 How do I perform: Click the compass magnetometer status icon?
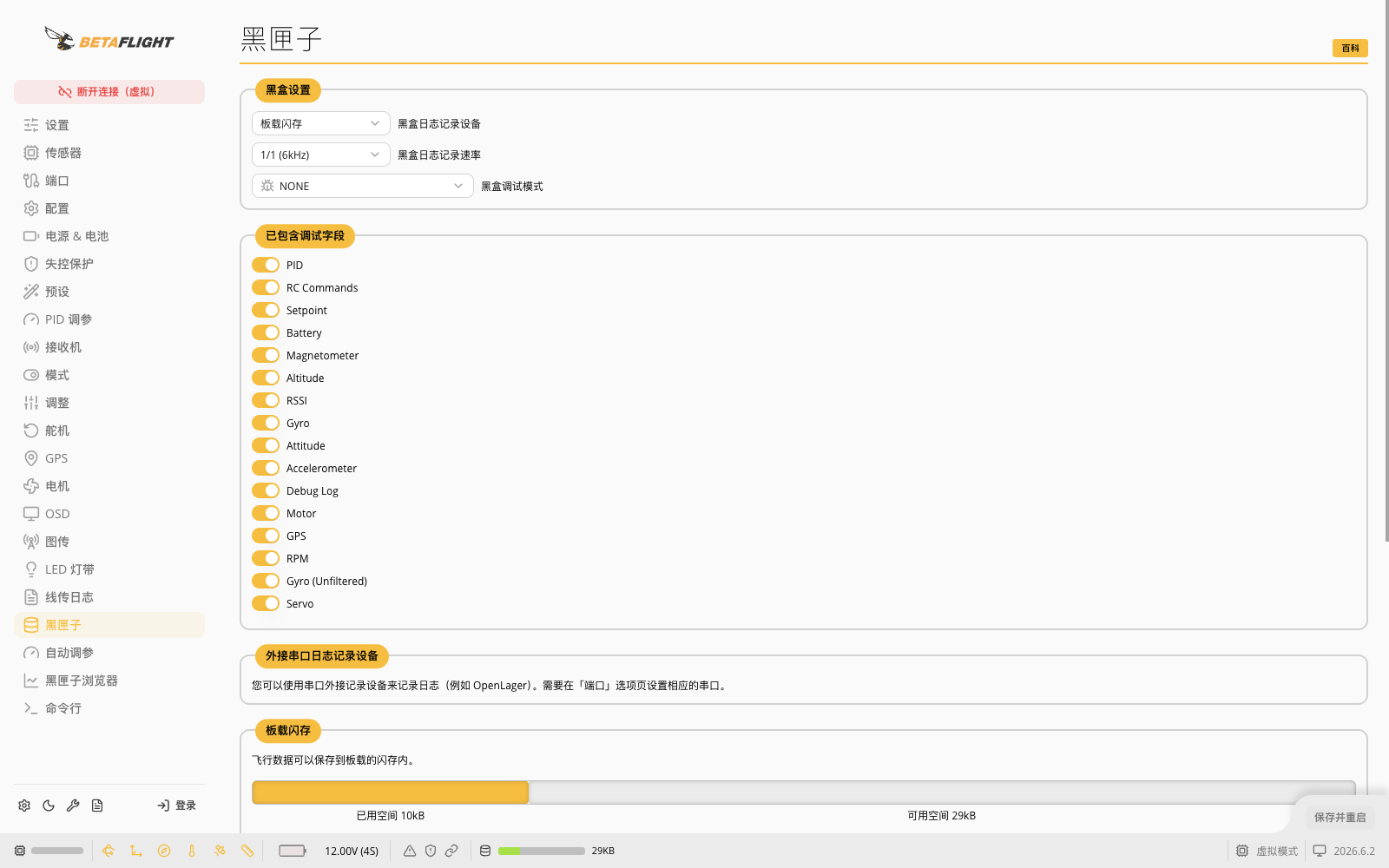tap(164, 851)
